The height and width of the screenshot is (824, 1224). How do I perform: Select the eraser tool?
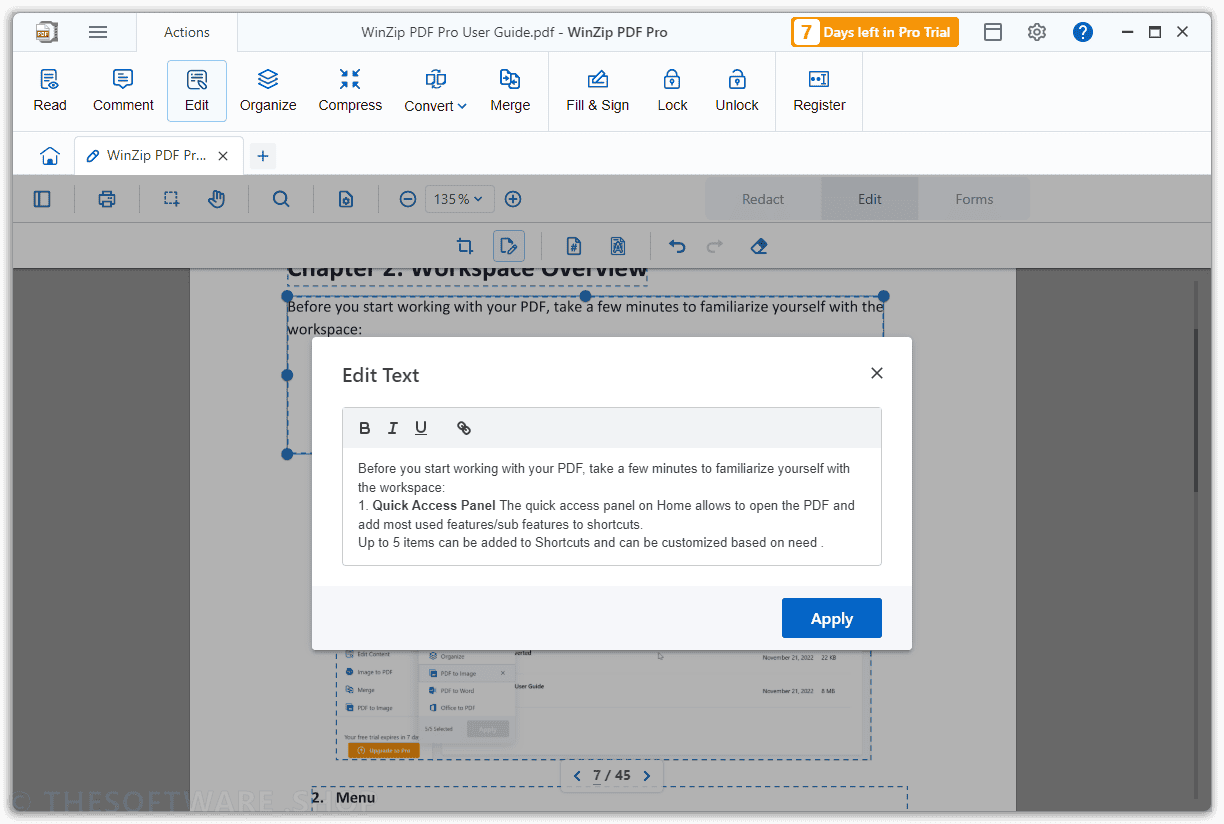tap(759, 246)
